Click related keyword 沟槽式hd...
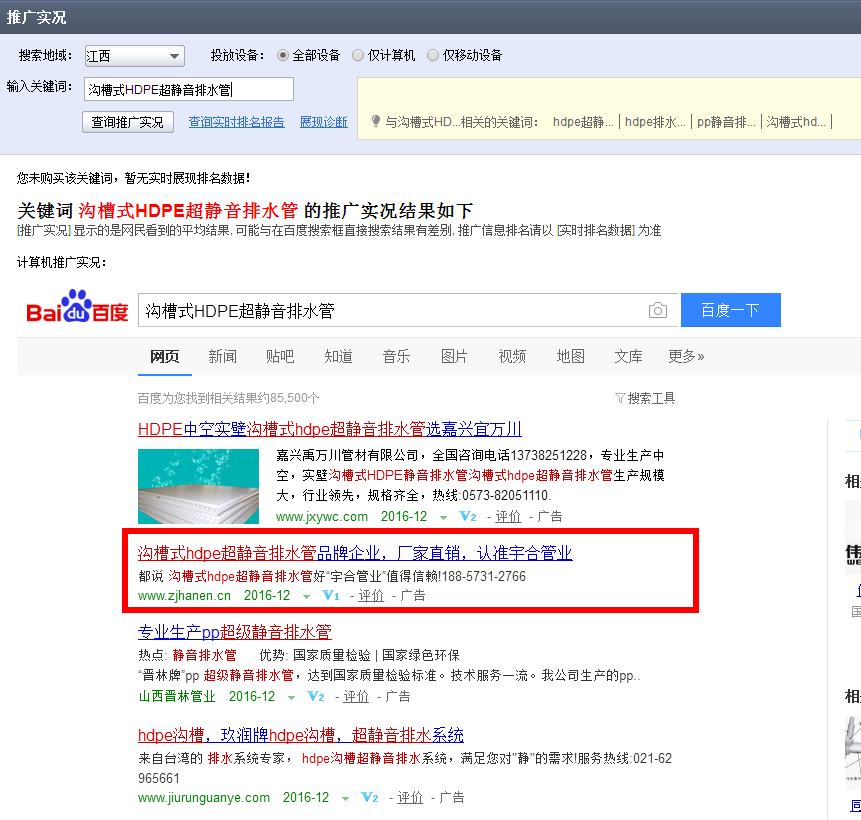This screenshot has width=861, height=820. click(796, 122)
